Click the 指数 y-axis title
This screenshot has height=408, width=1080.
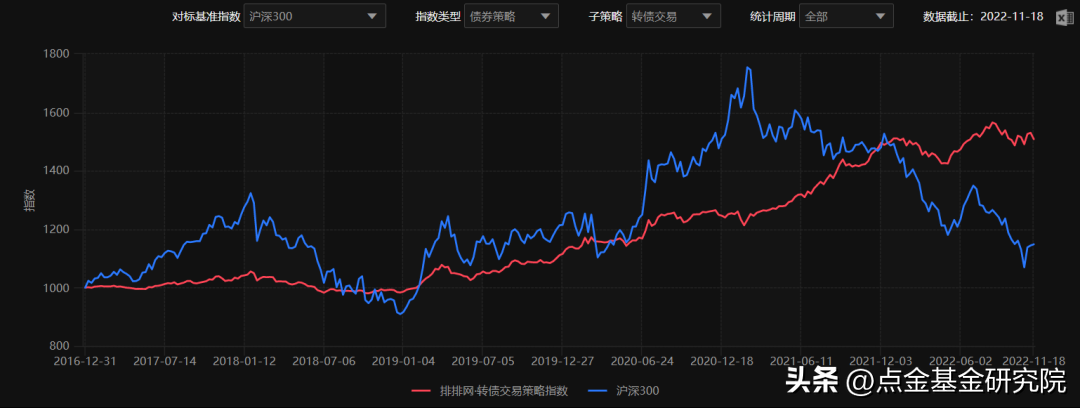(x=29, y=201)
